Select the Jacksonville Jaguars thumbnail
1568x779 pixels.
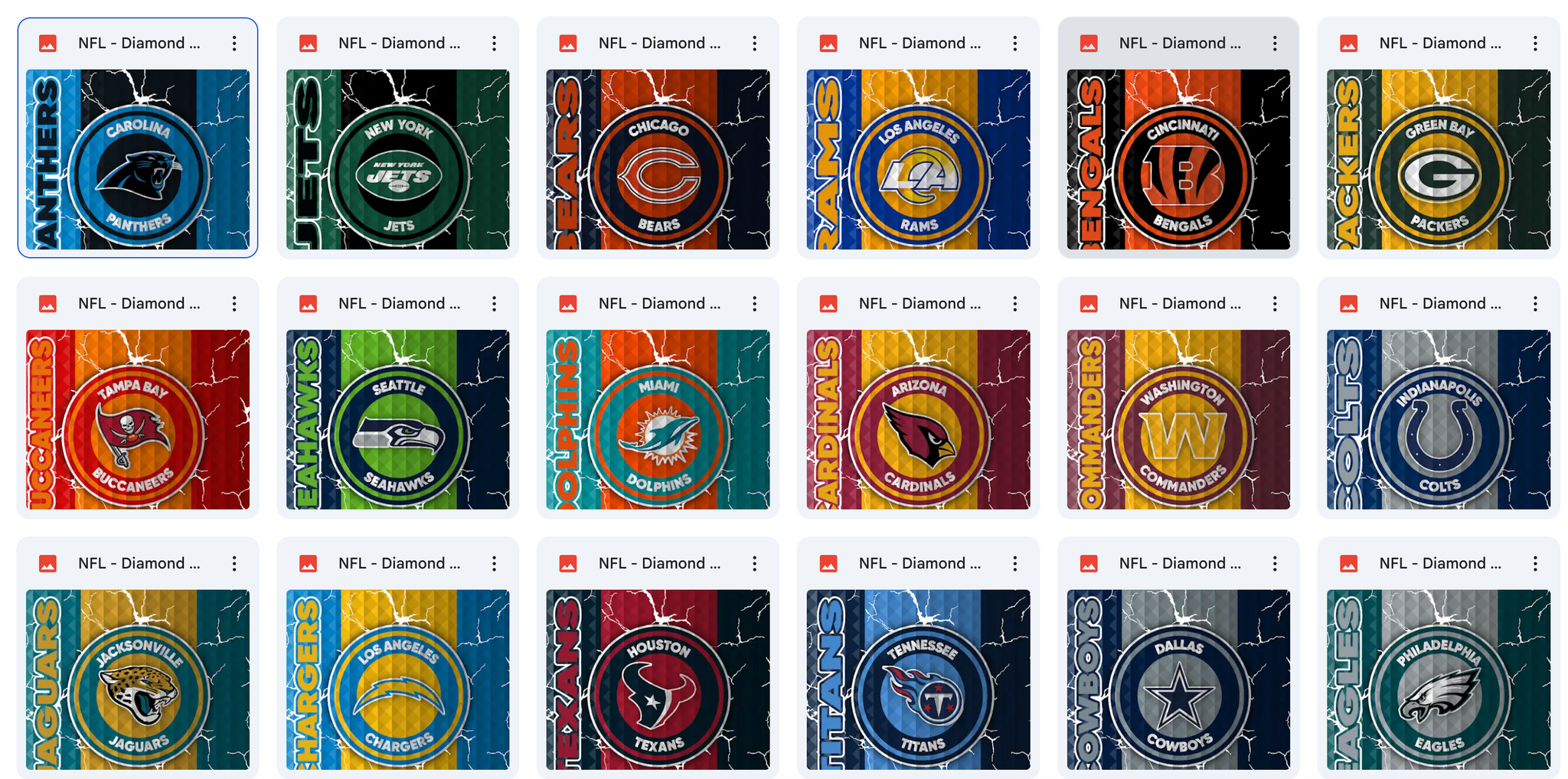pyautogui.click(x=138, y=680)
